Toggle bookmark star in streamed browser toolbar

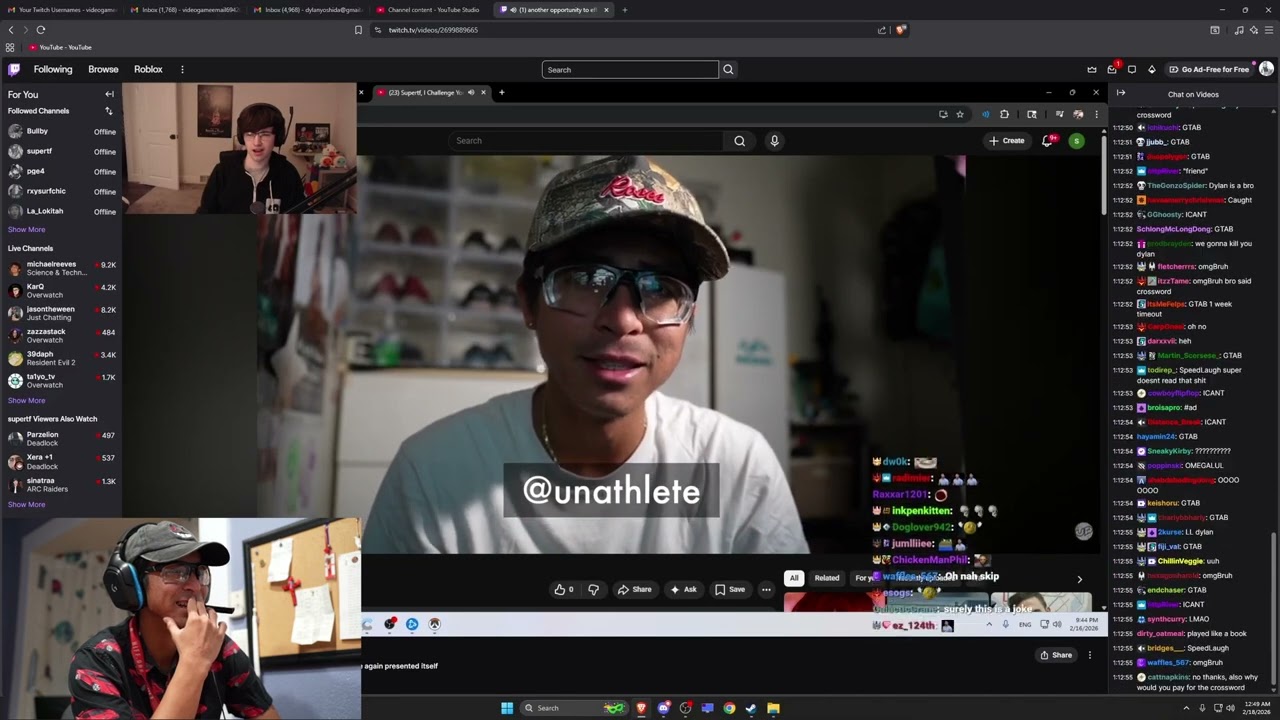tap(960, 114)
